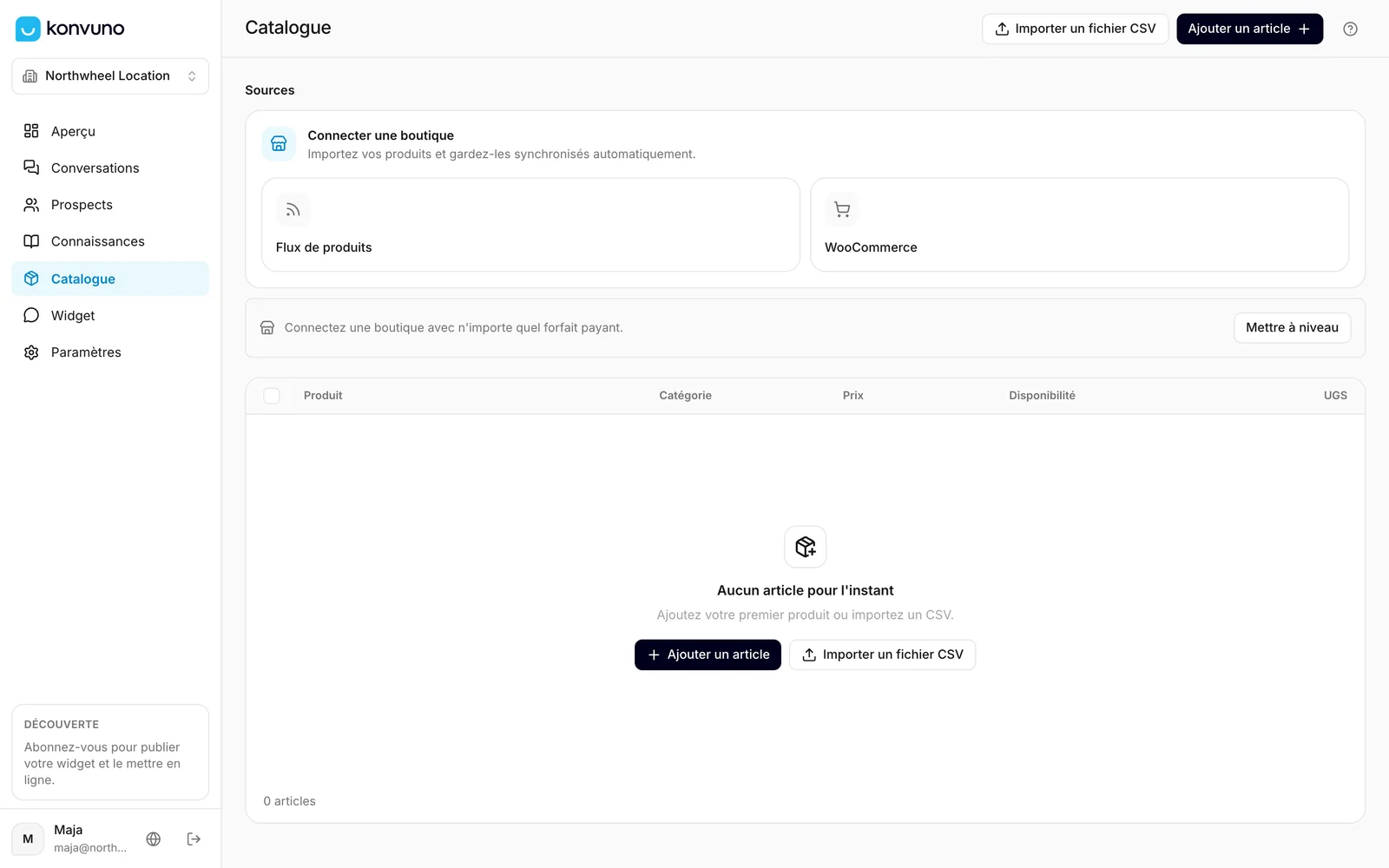Click the Widget speech bubble icon
This screenshot has height=868, width=1389.
click(x=31, y=315)
